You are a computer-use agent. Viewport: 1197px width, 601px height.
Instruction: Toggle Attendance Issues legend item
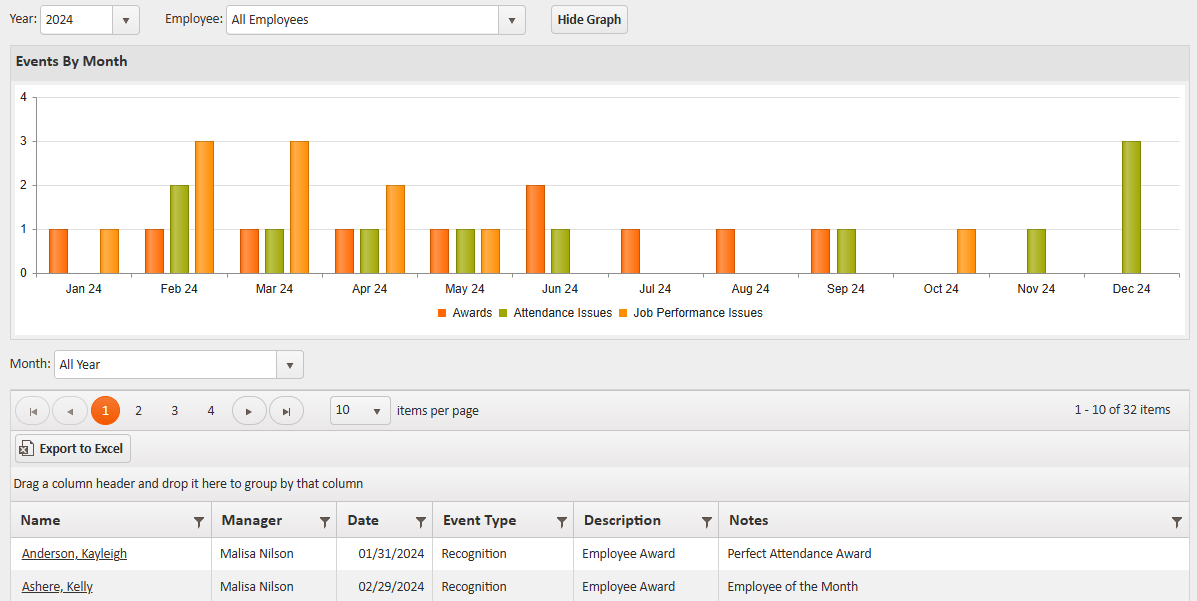tap(555, 313)
